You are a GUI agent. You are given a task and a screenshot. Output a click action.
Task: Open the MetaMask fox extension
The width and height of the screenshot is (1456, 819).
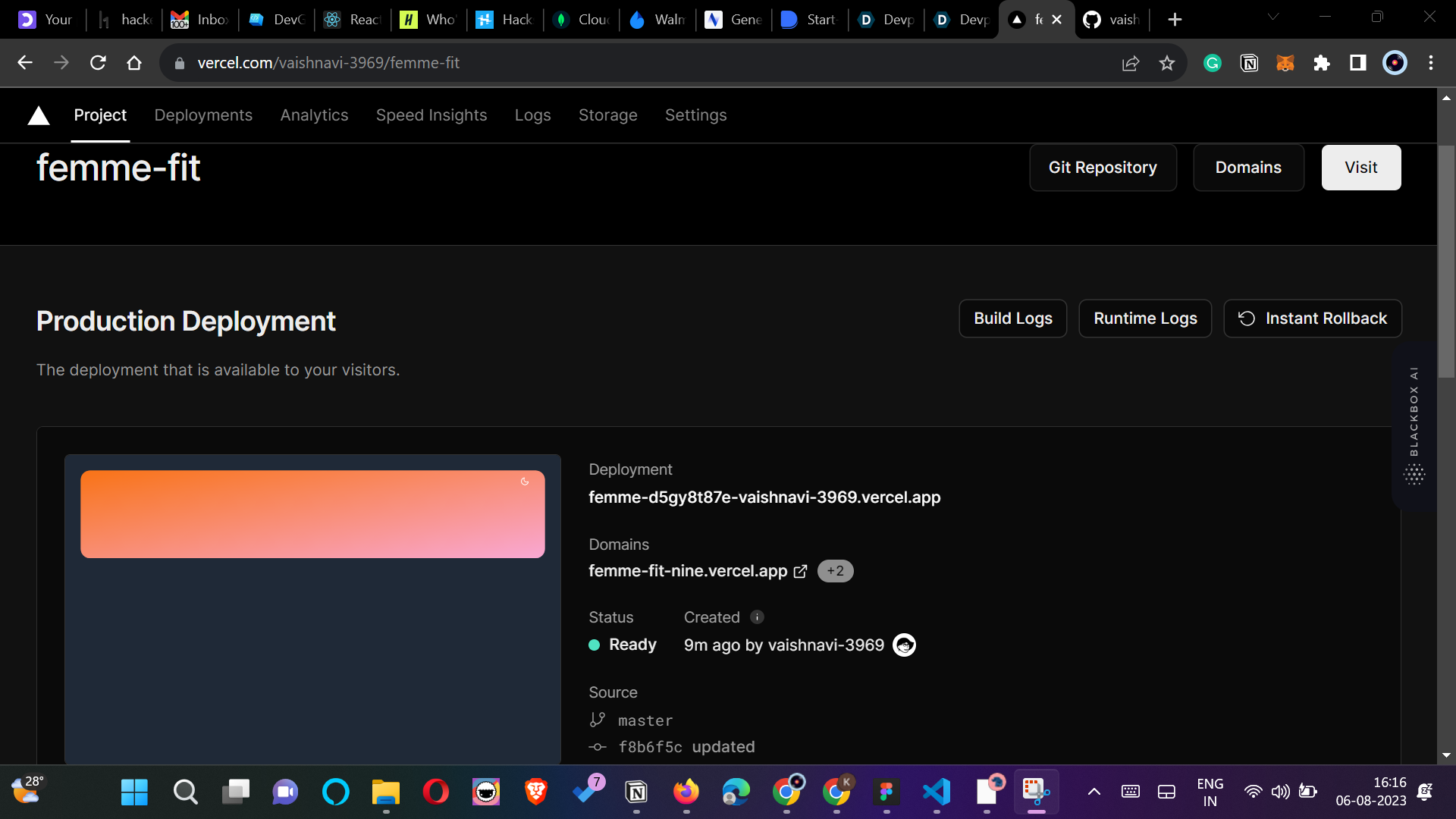click(x=1285, y=63)
